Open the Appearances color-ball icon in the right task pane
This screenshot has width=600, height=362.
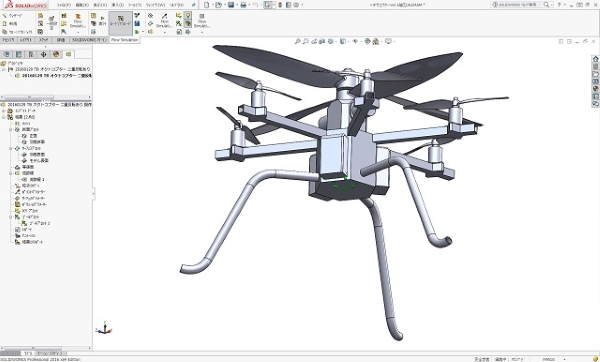click(595, 89)
